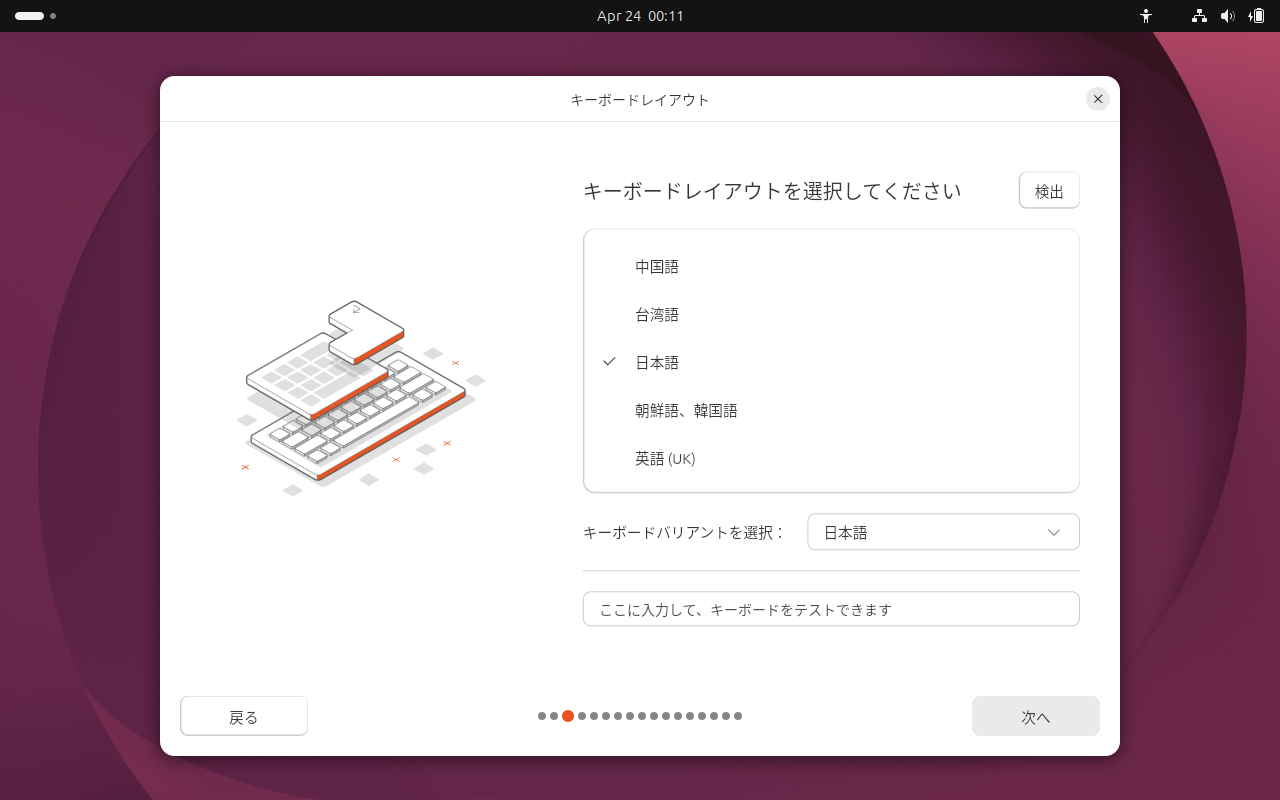
Task: Open the accessibility menu in top bar
Action: pyautogui.click(x=1146, y=16)
